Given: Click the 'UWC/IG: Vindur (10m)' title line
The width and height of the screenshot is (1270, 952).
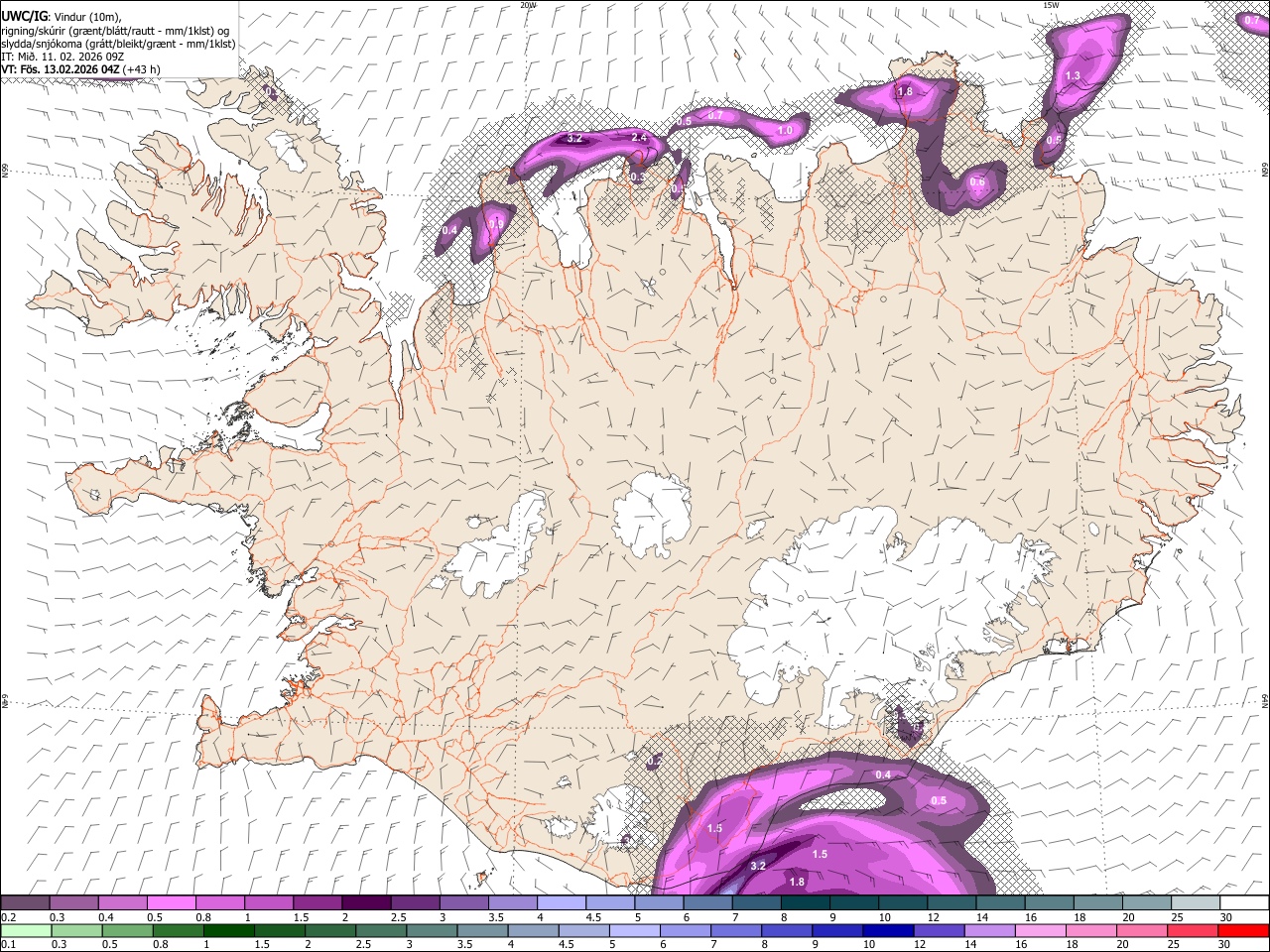Looking at the screenshot, I should point(61,16).
